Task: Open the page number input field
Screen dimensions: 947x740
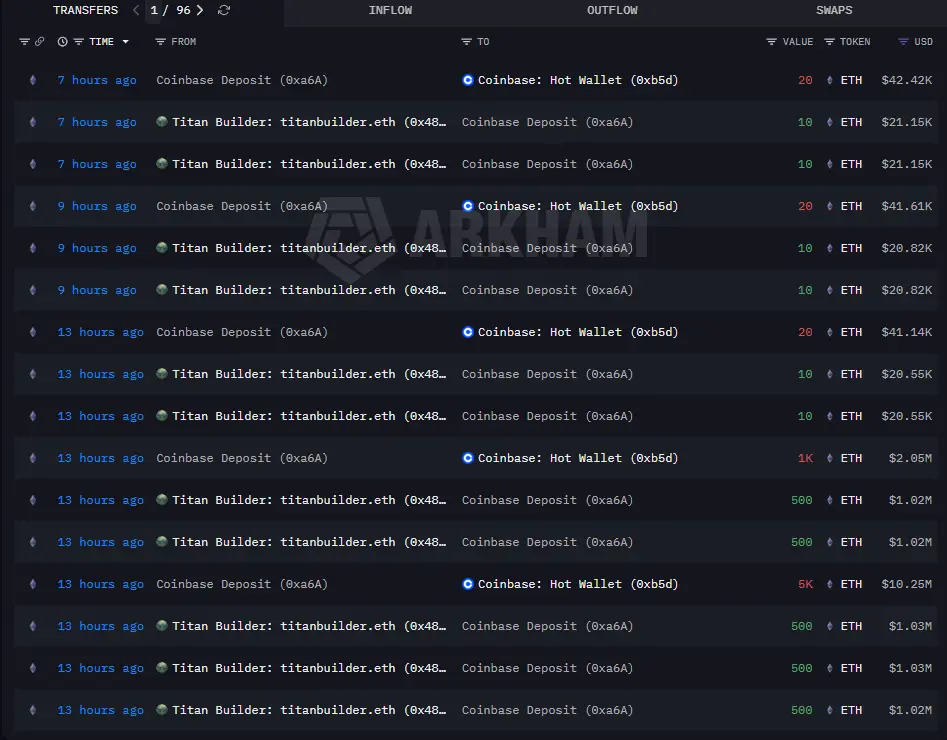Action: click(x=154, y=10)
